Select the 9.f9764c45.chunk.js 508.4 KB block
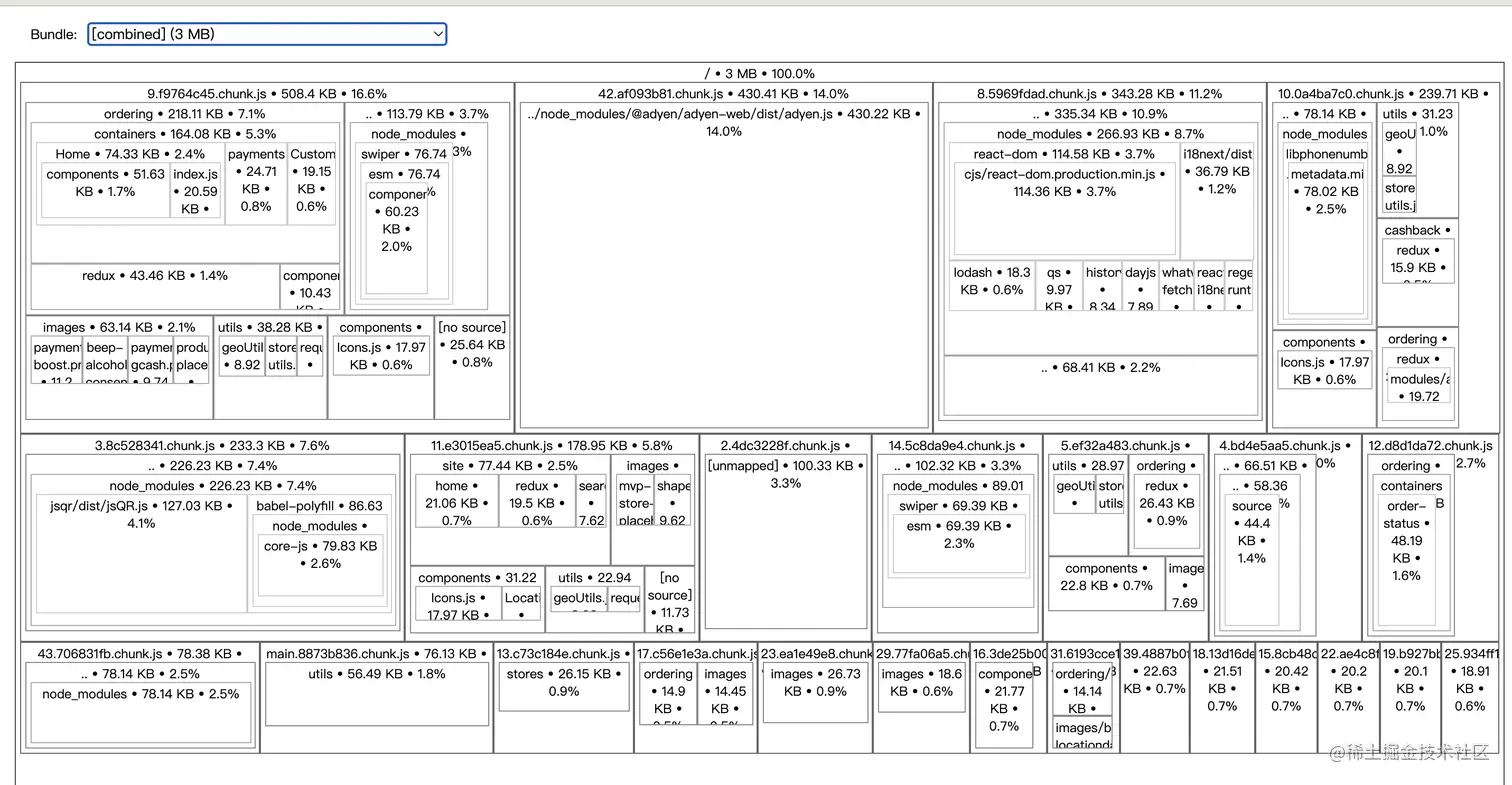 (x=267, y=258)
